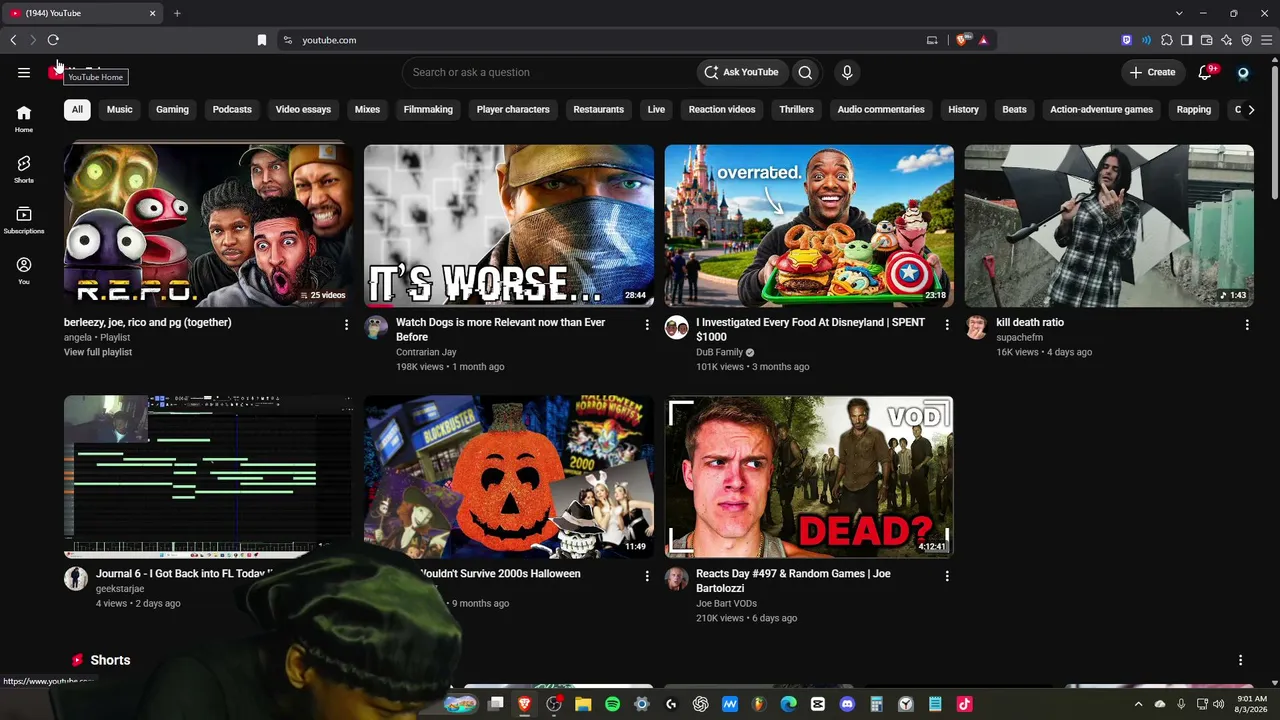Open Discord from the taskbar
Viewport: 1280px width, 720px height.
point(847,704)
